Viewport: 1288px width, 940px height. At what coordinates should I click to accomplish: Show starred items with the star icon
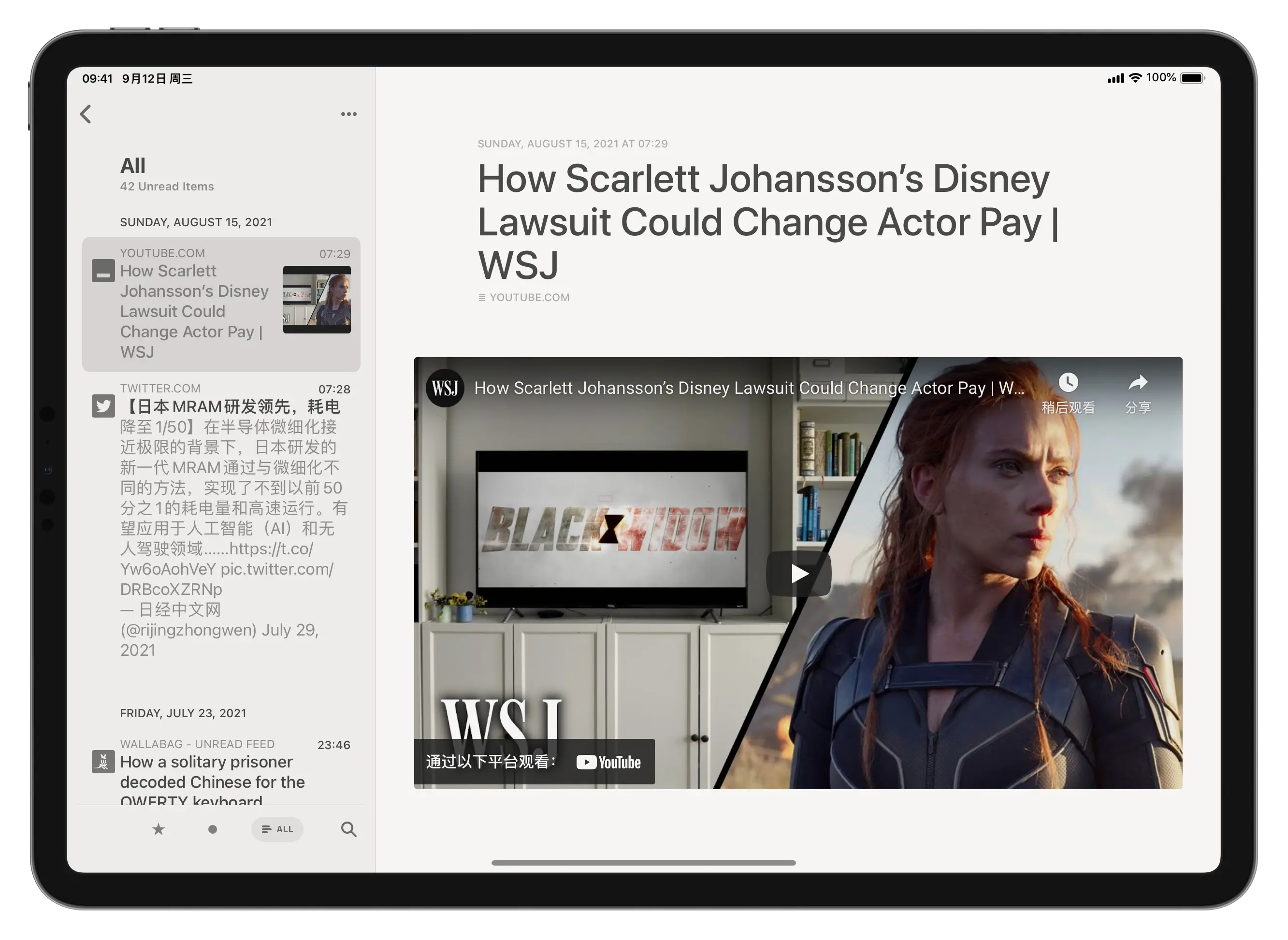coord(158,829)
